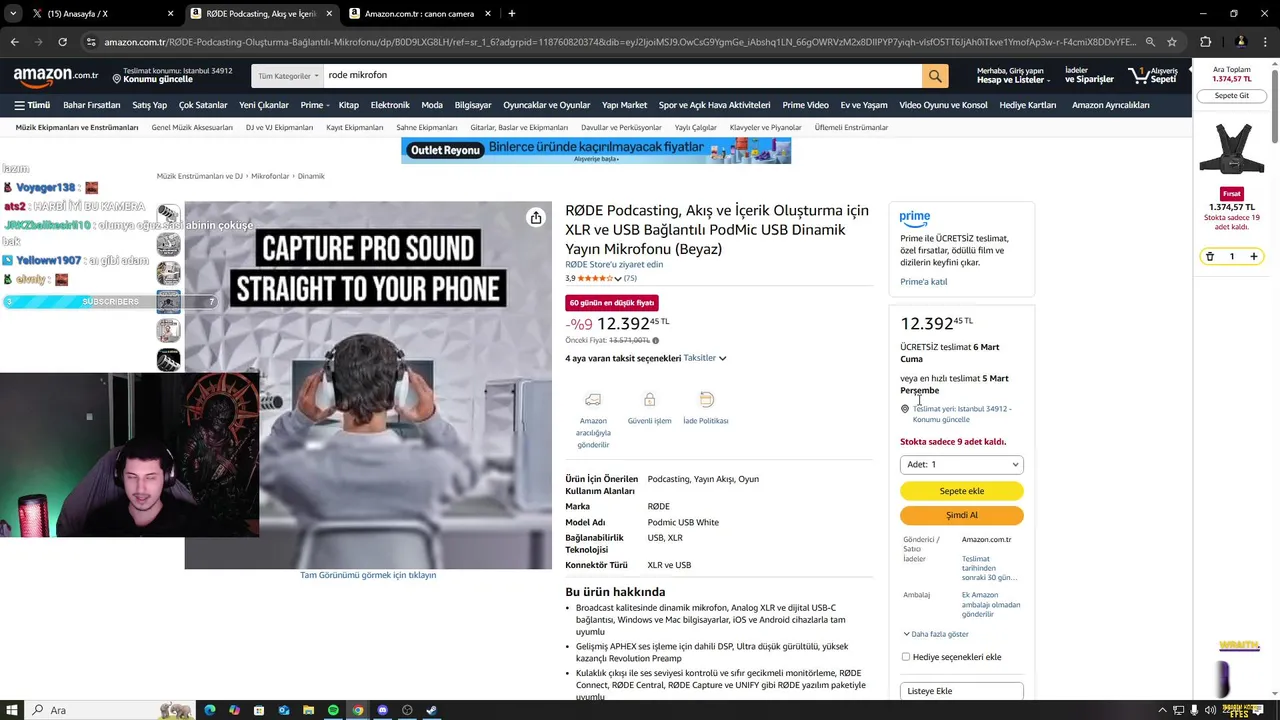
Task: Open the browser extensions puzzle icon
Action: click(x=1205, y=42)
